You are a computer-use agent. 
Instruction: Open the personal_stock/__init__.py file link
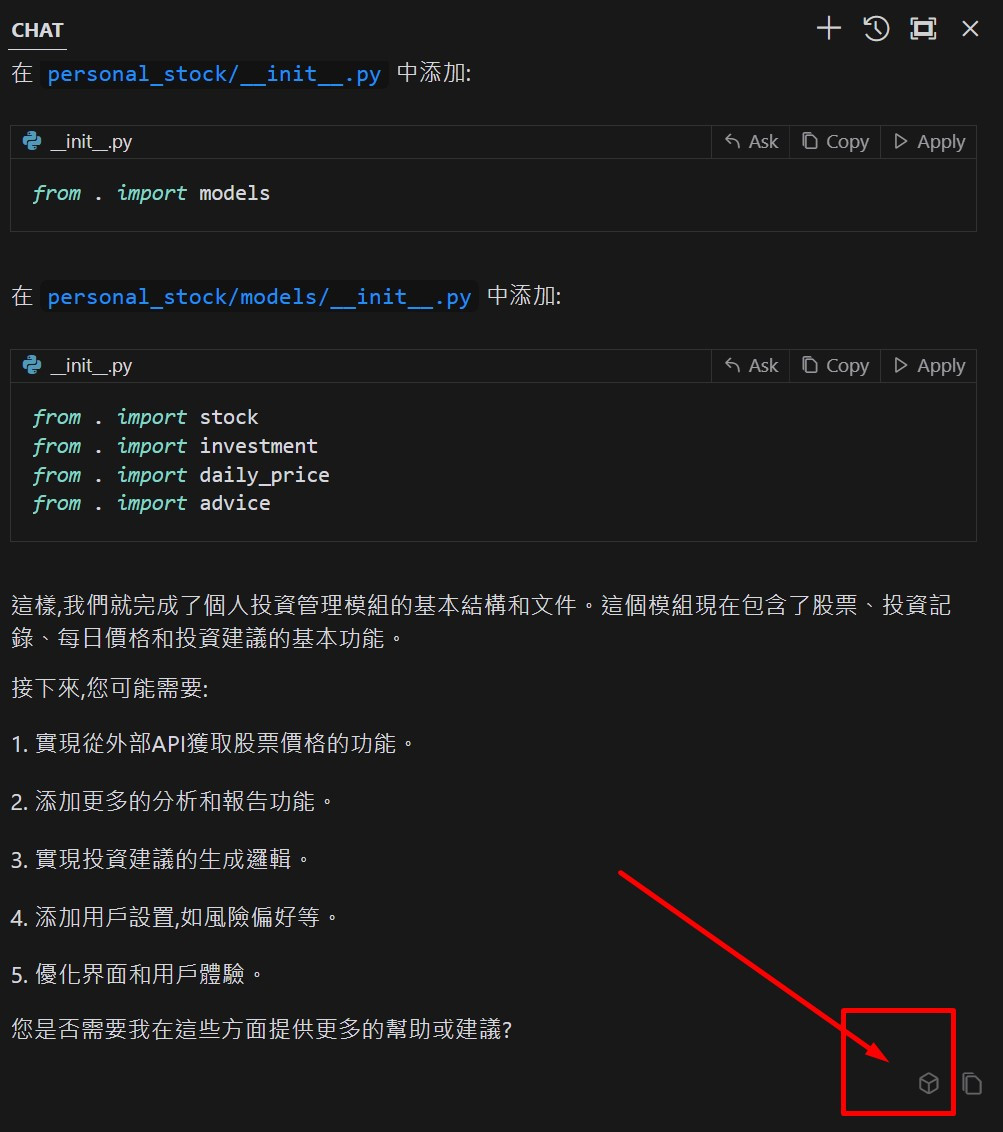tap(214, 74)
